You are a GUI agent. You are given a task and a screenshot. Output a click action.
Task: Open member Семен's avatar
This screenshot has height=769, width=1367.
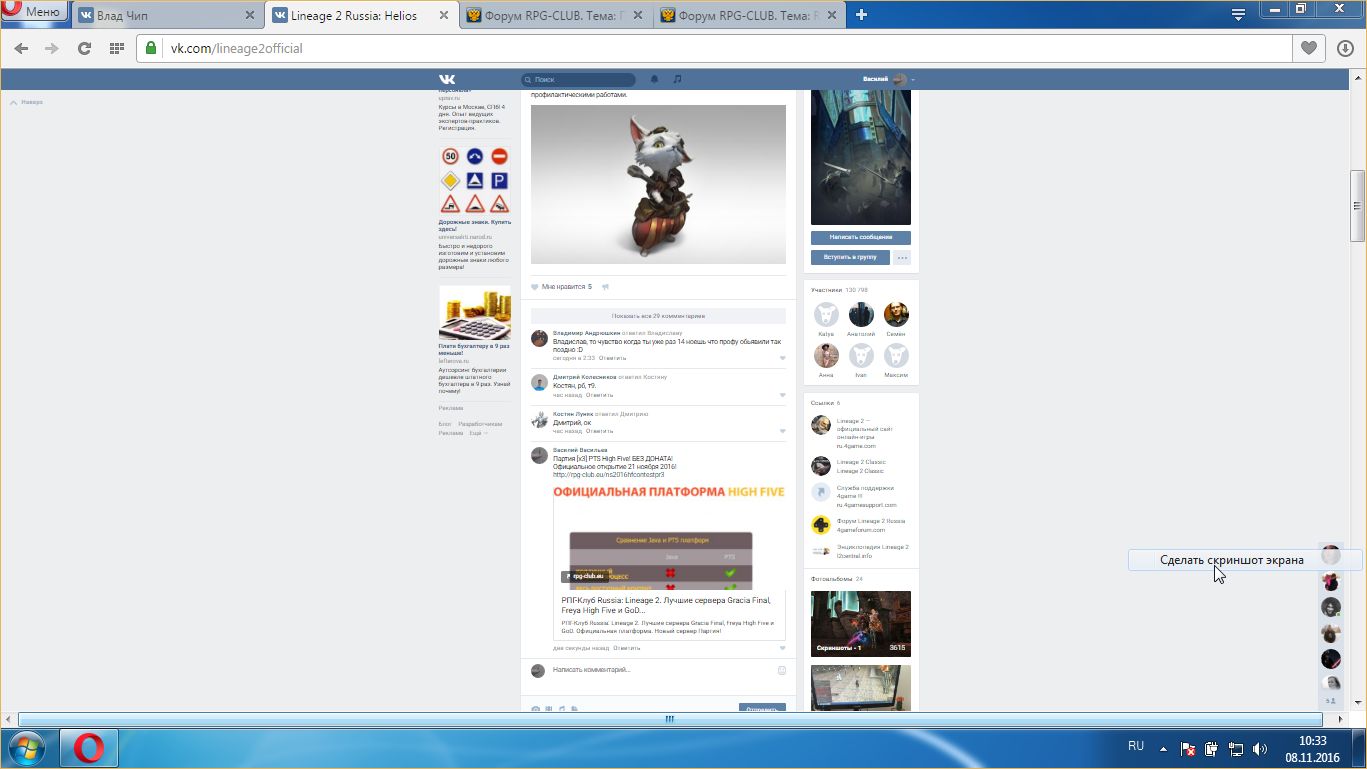[x=896, y=314]
